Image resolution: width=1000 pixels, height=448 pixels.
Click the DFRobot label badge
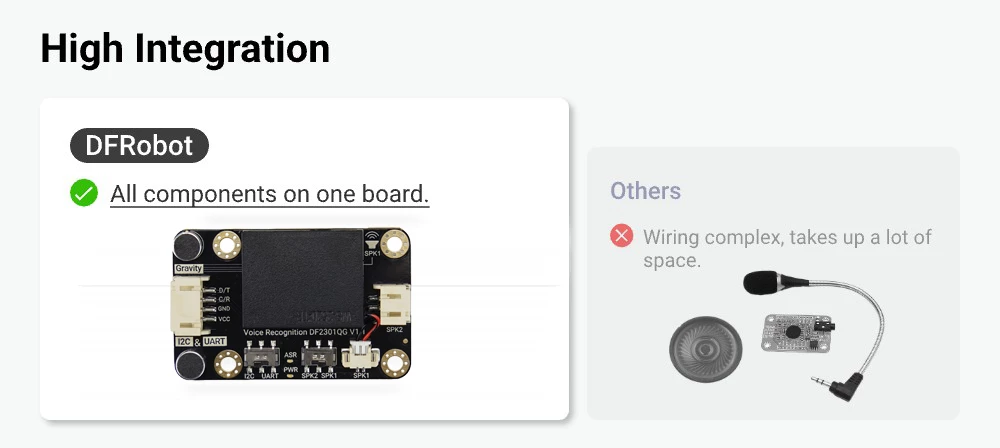point(139,146)
